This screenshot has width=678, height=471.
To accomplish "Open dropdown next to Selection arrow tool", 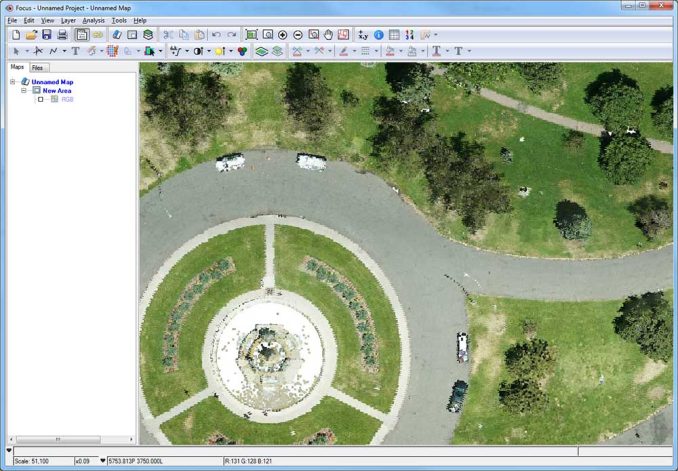I will coord(27,51).
